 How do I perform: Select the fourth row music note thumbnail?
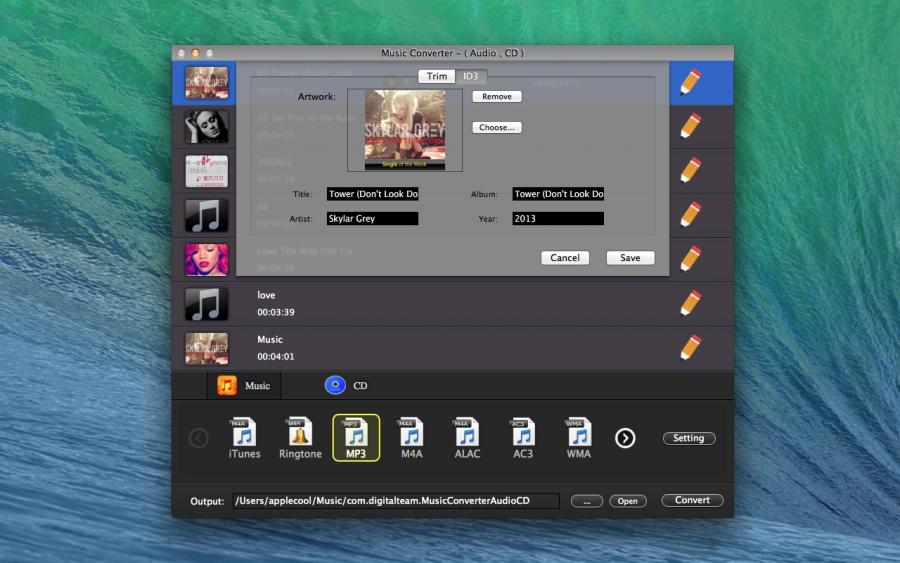tap(207, 215)
